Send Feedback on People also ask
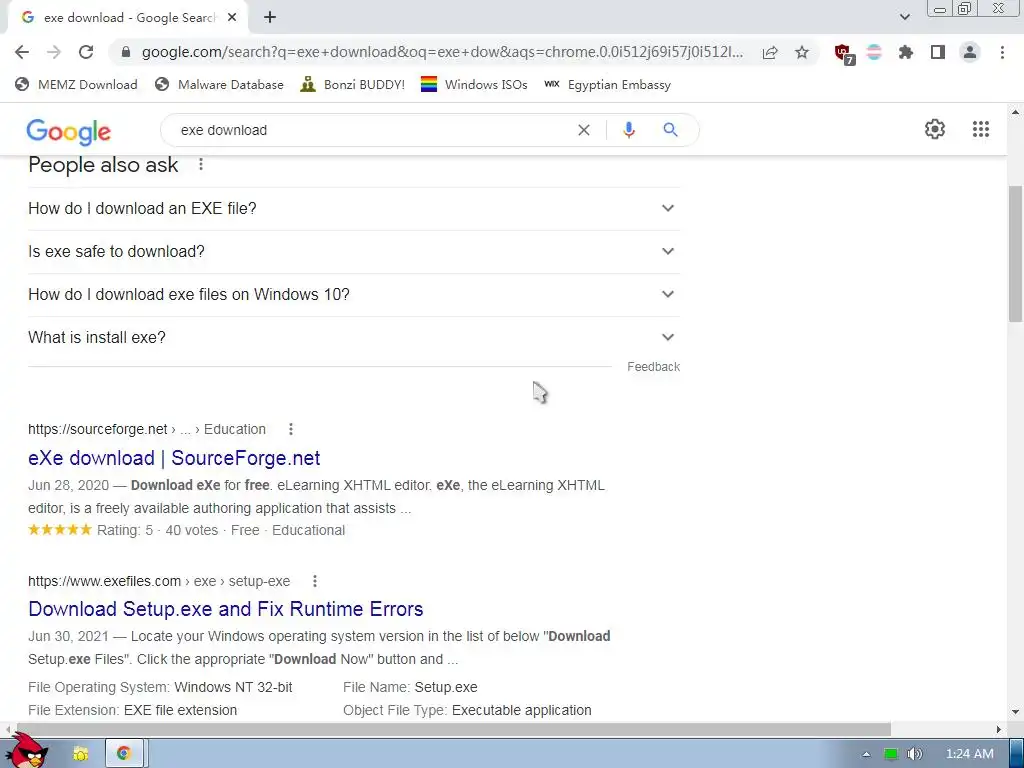Viewport: 1024px width, 768px height. [x=653, y=367]
